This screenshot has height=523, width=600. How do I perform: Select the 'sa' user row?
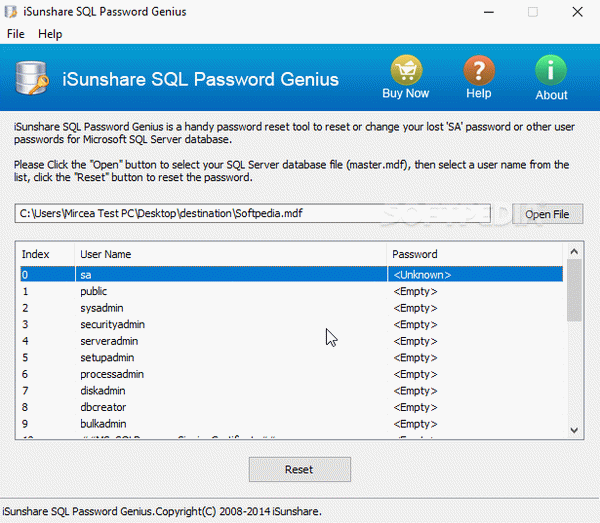[292, 275]
